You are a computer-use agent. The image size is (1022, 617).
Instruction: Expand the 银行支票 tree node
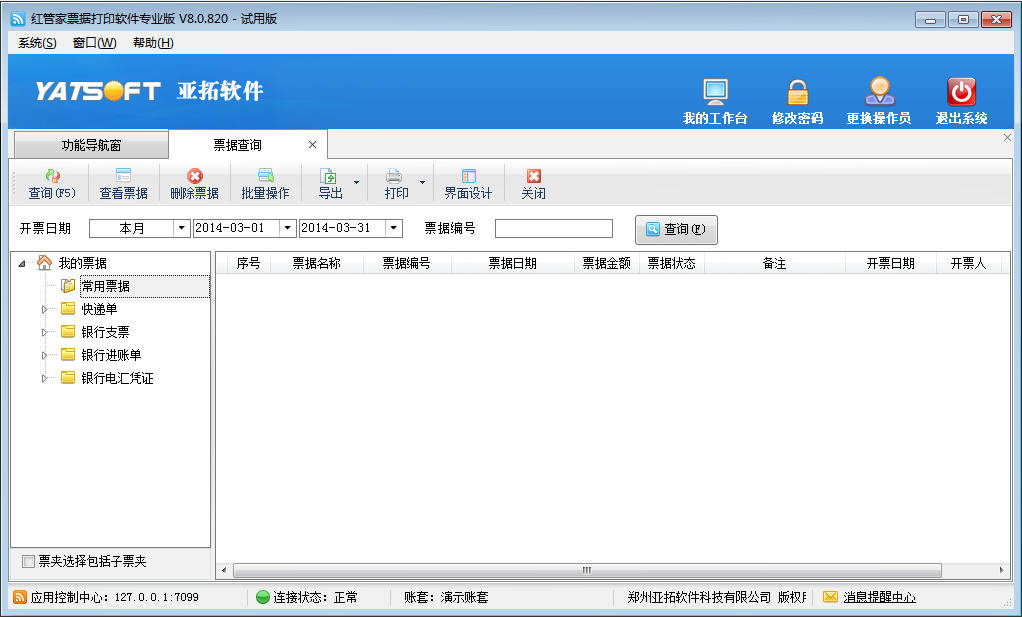coord(44,332)
